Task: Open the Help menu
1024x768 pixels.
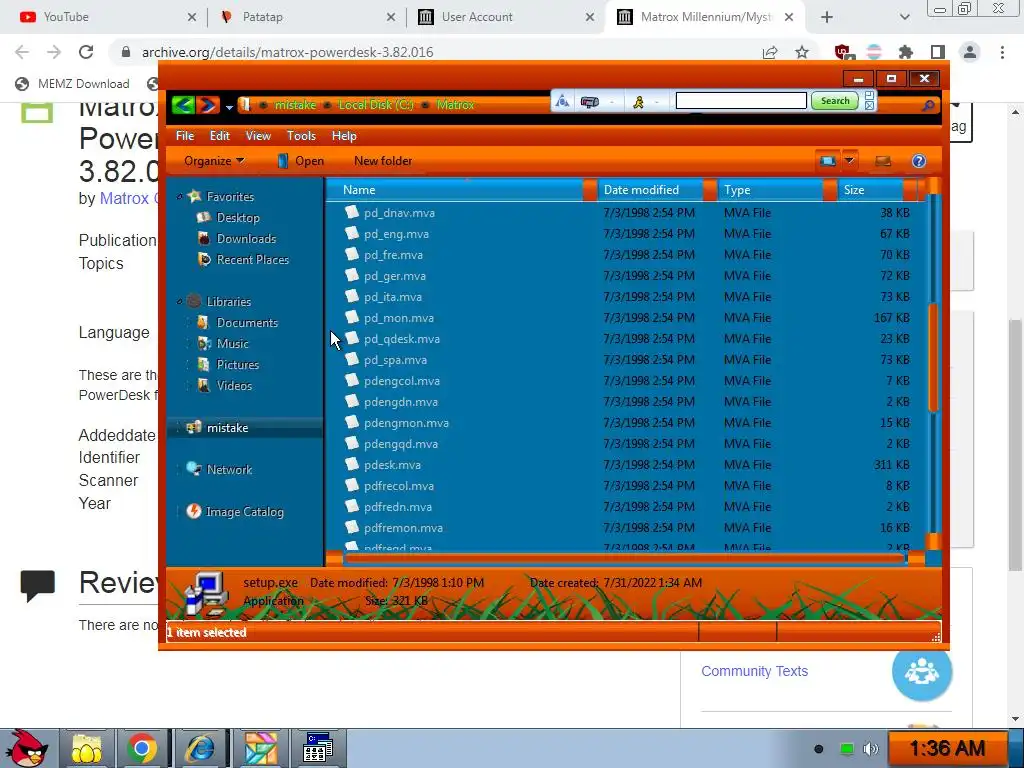Action: click(344, 136)
